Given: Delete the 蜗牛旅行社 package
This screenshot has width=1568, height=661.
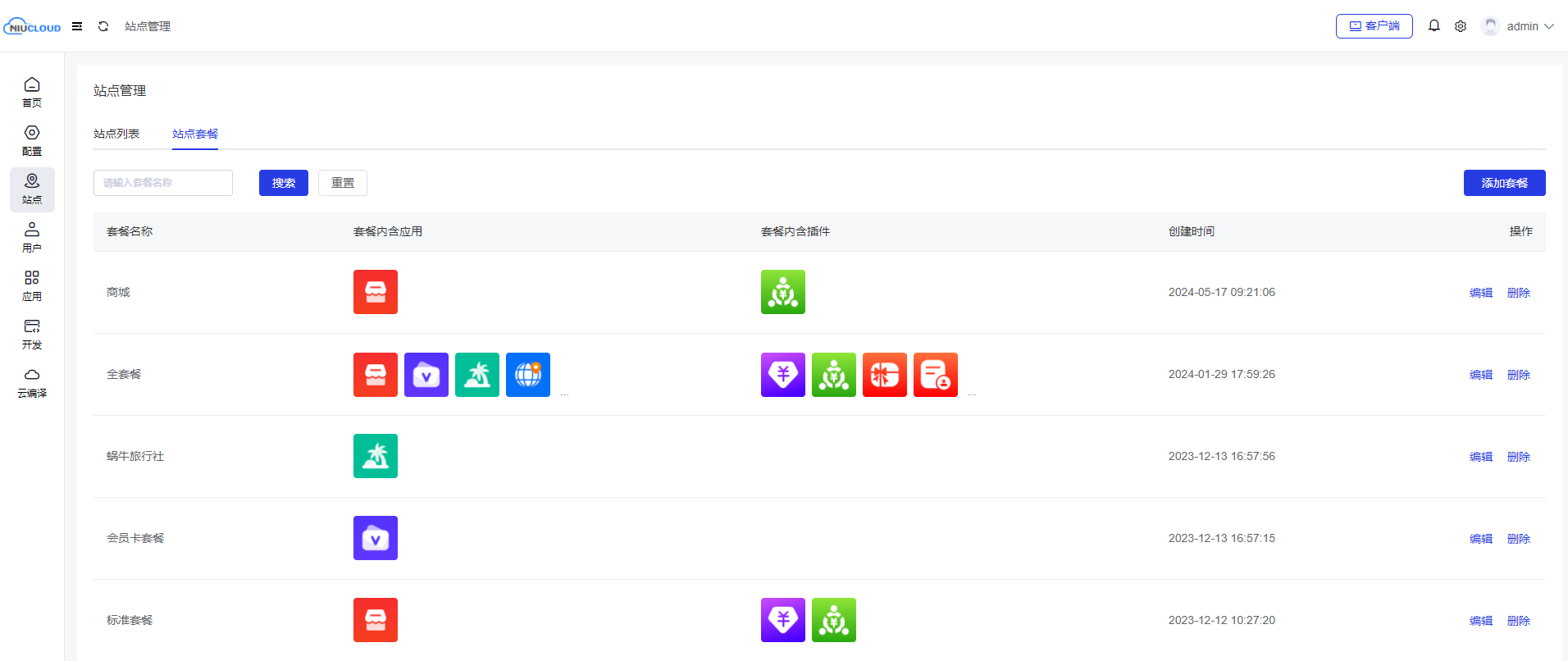Looking at the screenshot, I should point(1518,457).
